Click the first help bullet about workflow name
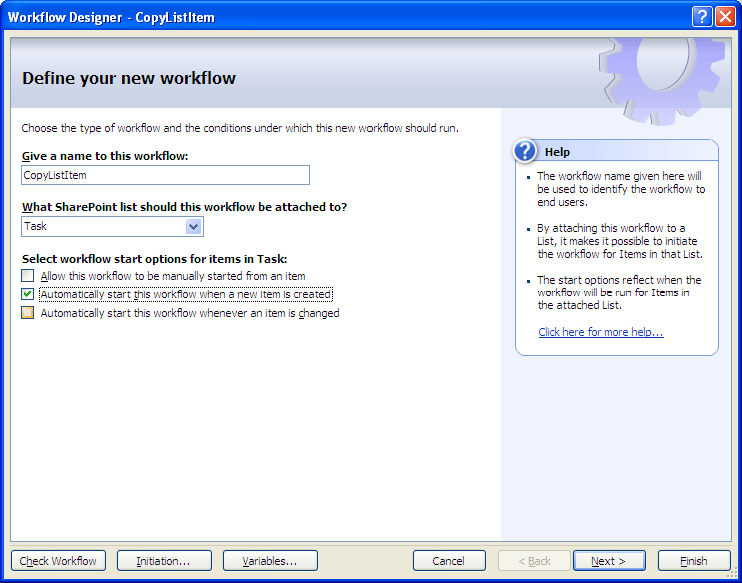 tap(621, 189)
